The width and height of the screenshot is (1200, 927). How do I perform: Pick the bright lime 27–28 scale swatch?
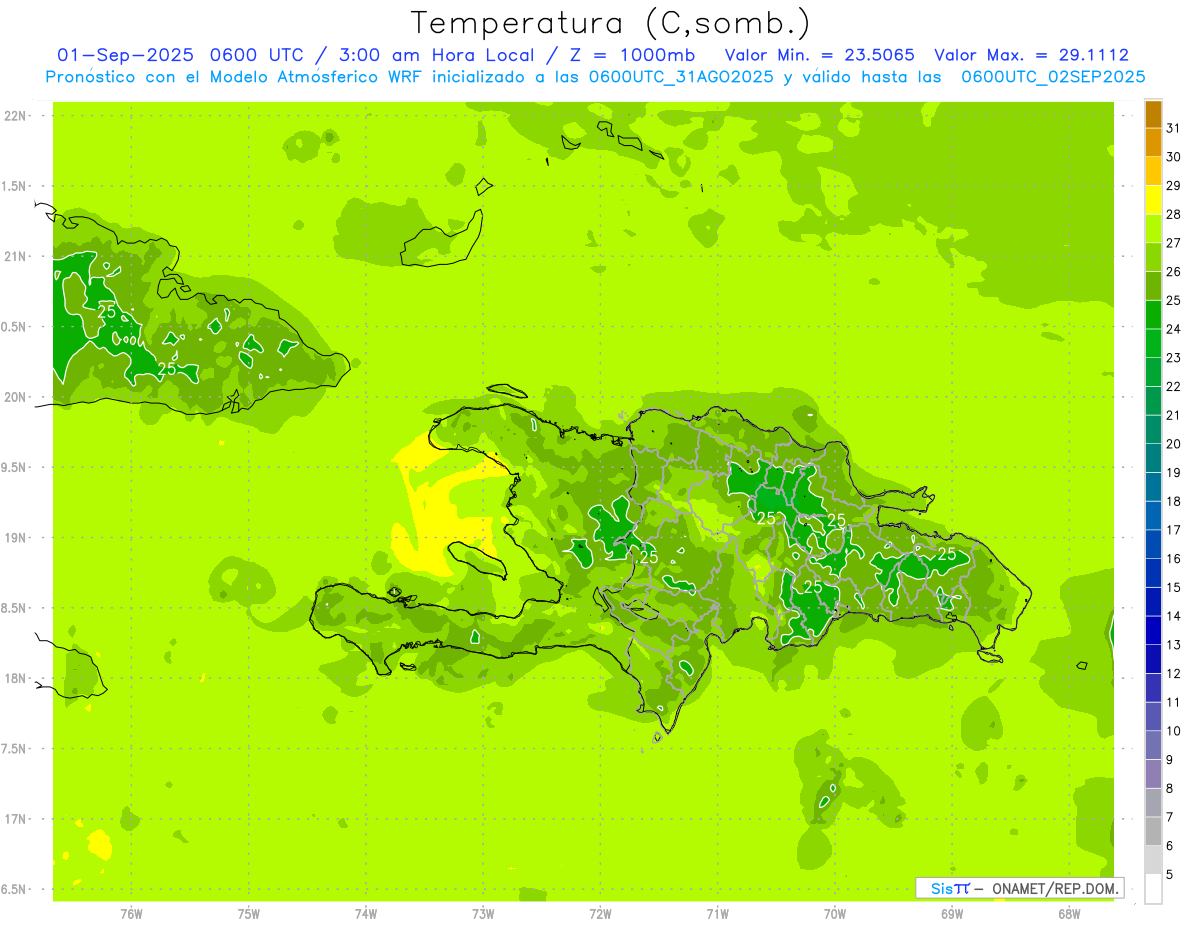tap(1153, 229)
